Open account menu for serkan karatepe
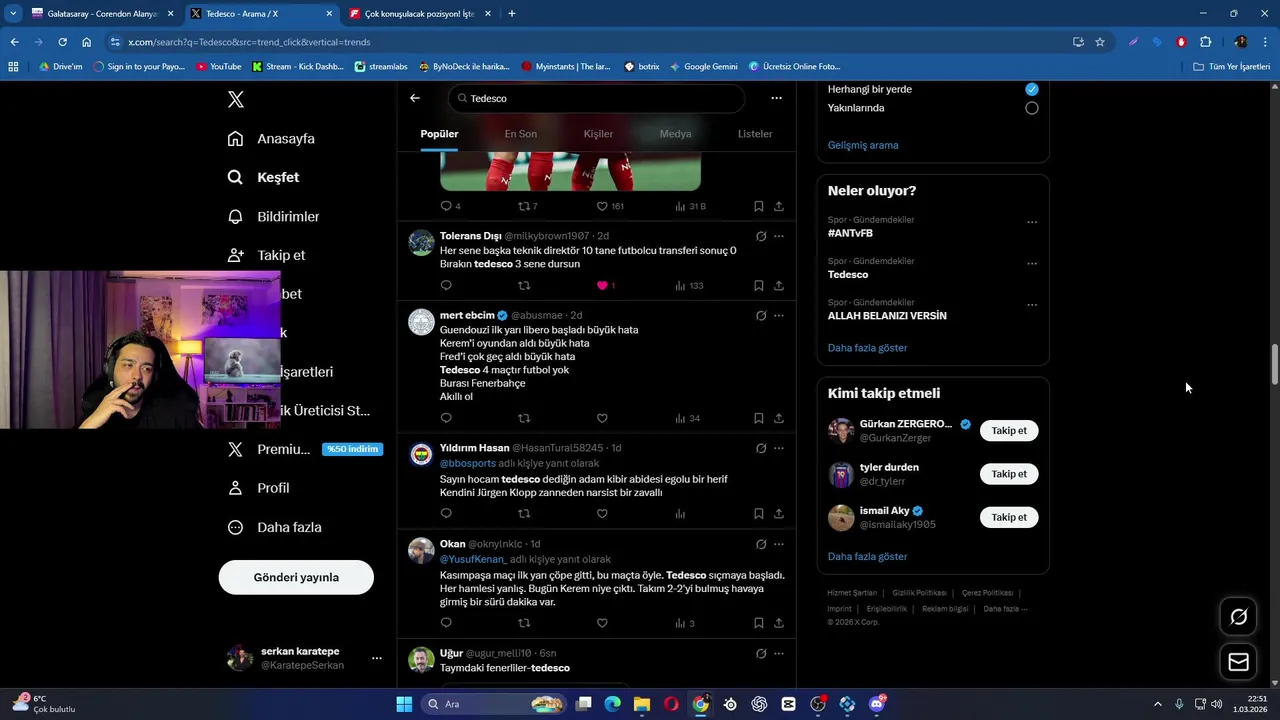Image resolution: width=1280 pixels, height=720 pixels. pos(377,658)
